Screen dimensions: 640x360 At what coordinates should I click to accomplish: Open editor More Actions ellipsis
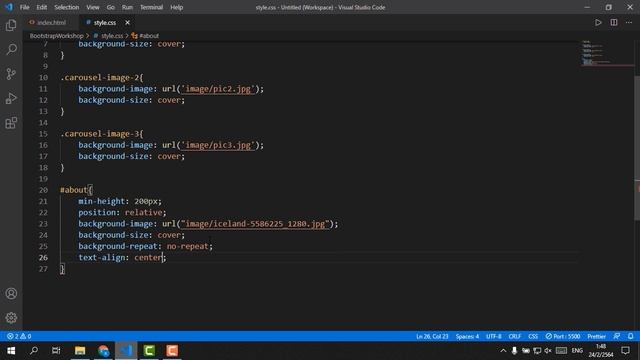[629, 22]
